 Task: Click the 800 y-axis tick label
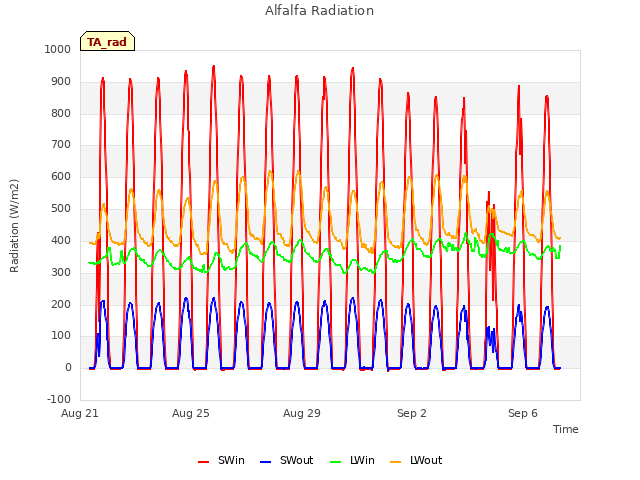tap(61, 113)
